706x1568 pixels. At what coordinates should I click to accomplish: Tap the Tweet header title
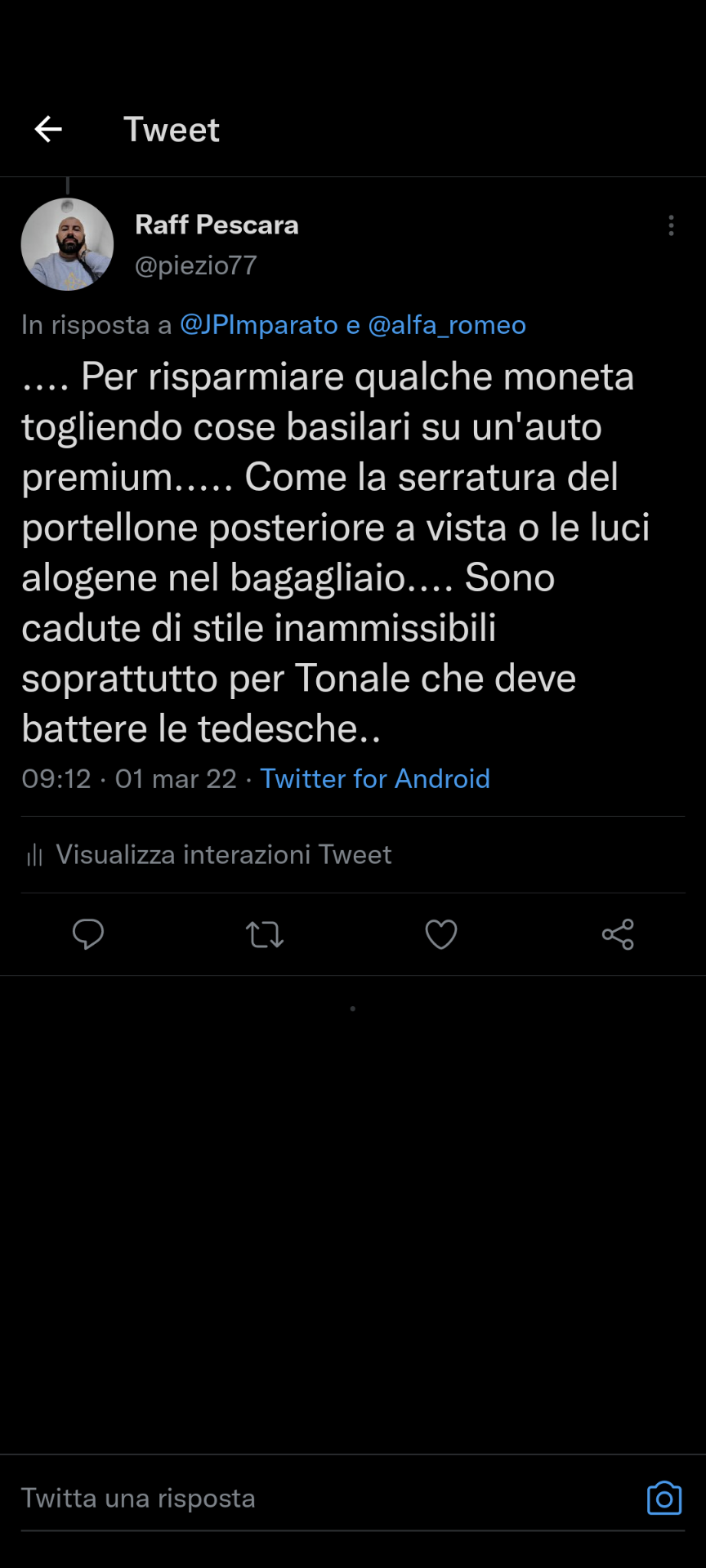(x=172, y=130)
